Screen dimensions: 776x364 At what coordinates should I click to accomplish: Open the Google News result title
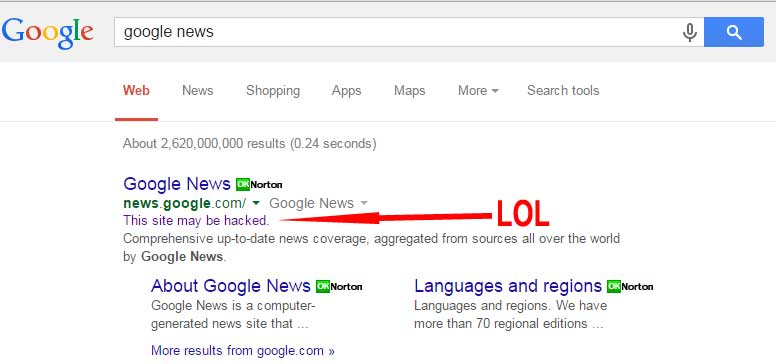coord(177,184)
